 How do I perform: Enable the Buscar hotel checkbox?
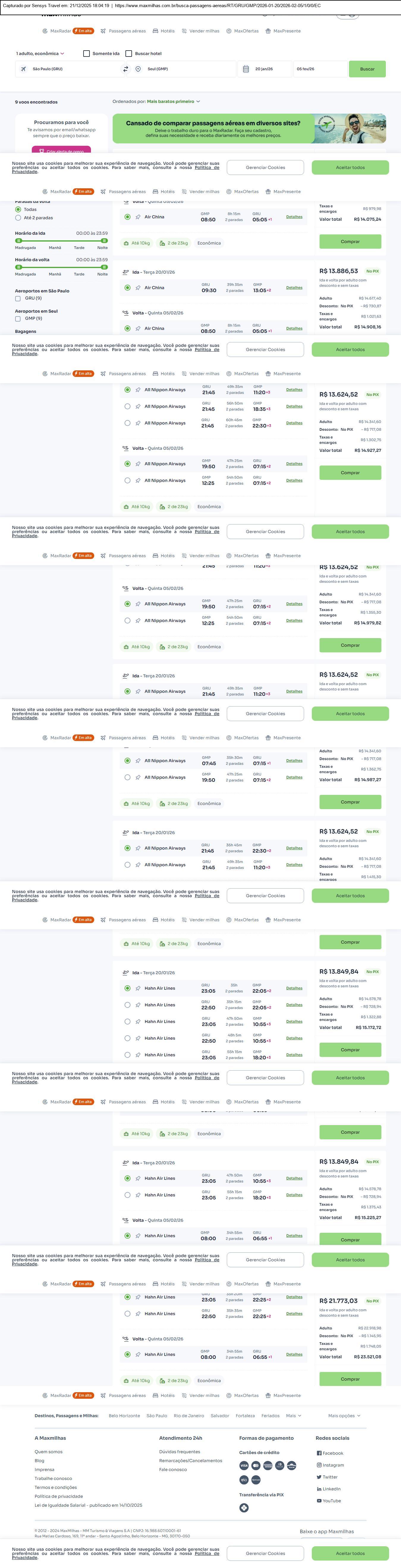click(x=128, y=54)
